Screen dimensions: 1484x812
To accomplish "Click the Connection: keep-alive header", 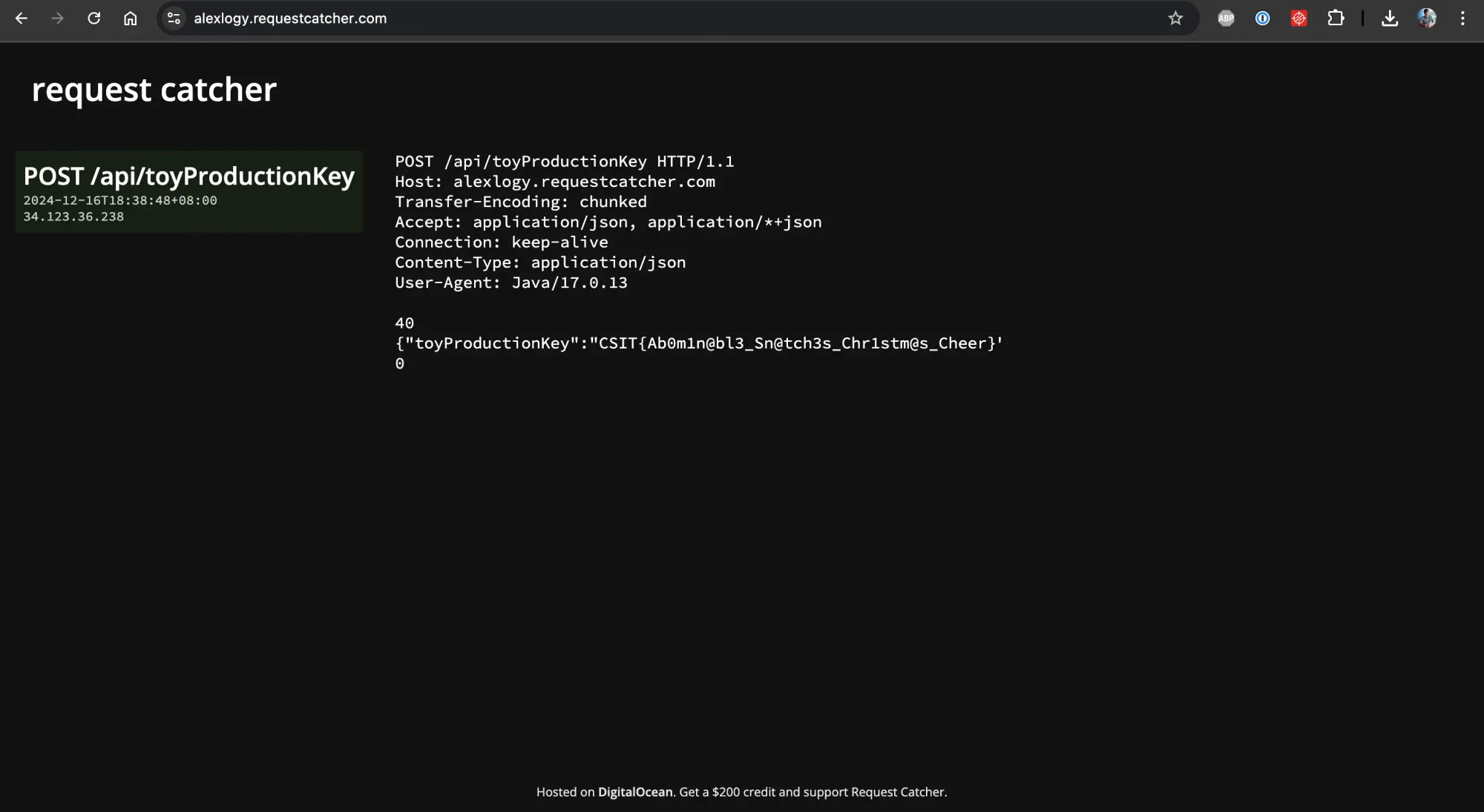I will click(x=502, y=242).
